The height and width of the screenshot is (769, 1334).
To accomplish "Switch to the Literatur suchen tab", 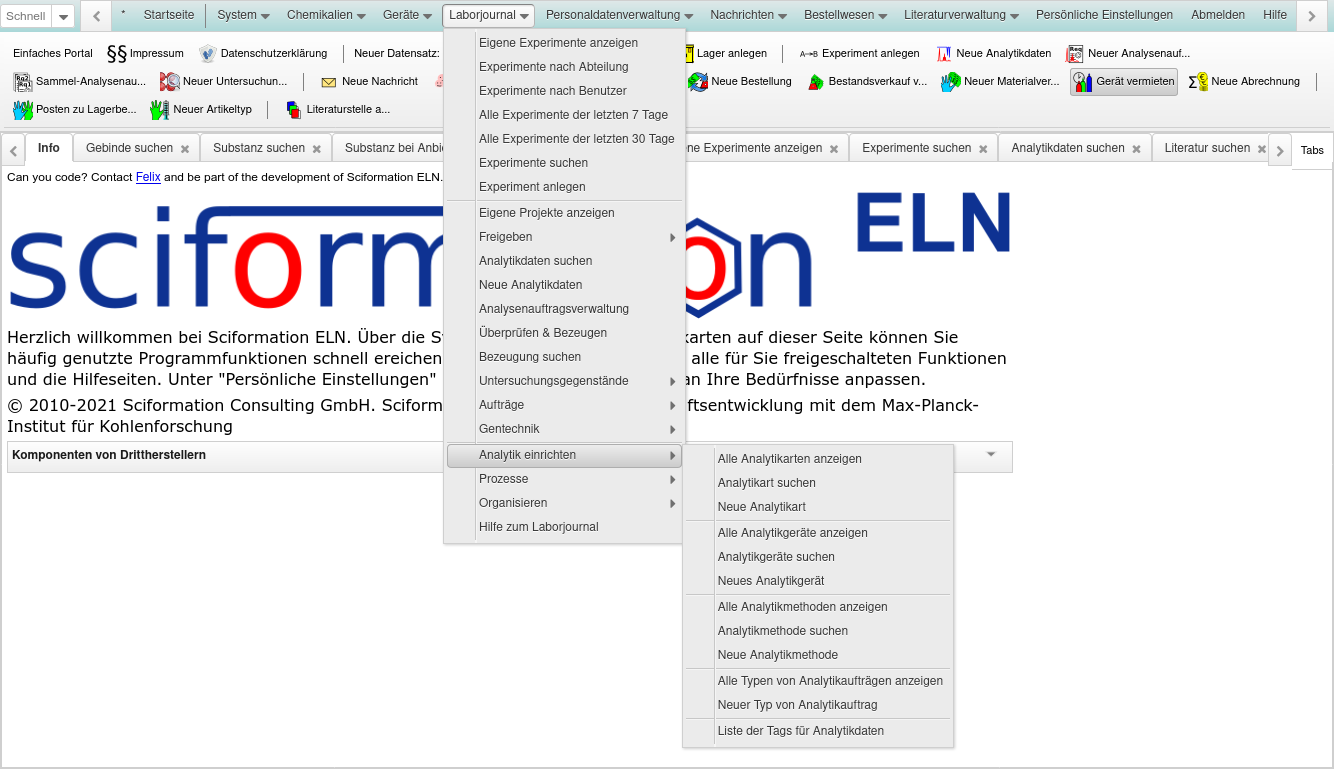I will pos(1207,148).
